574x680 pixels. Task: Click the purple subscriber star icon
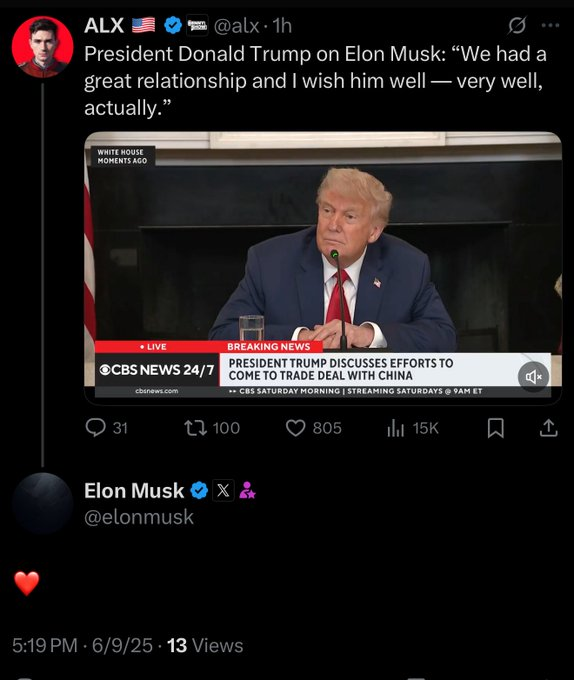coord(247,490)
